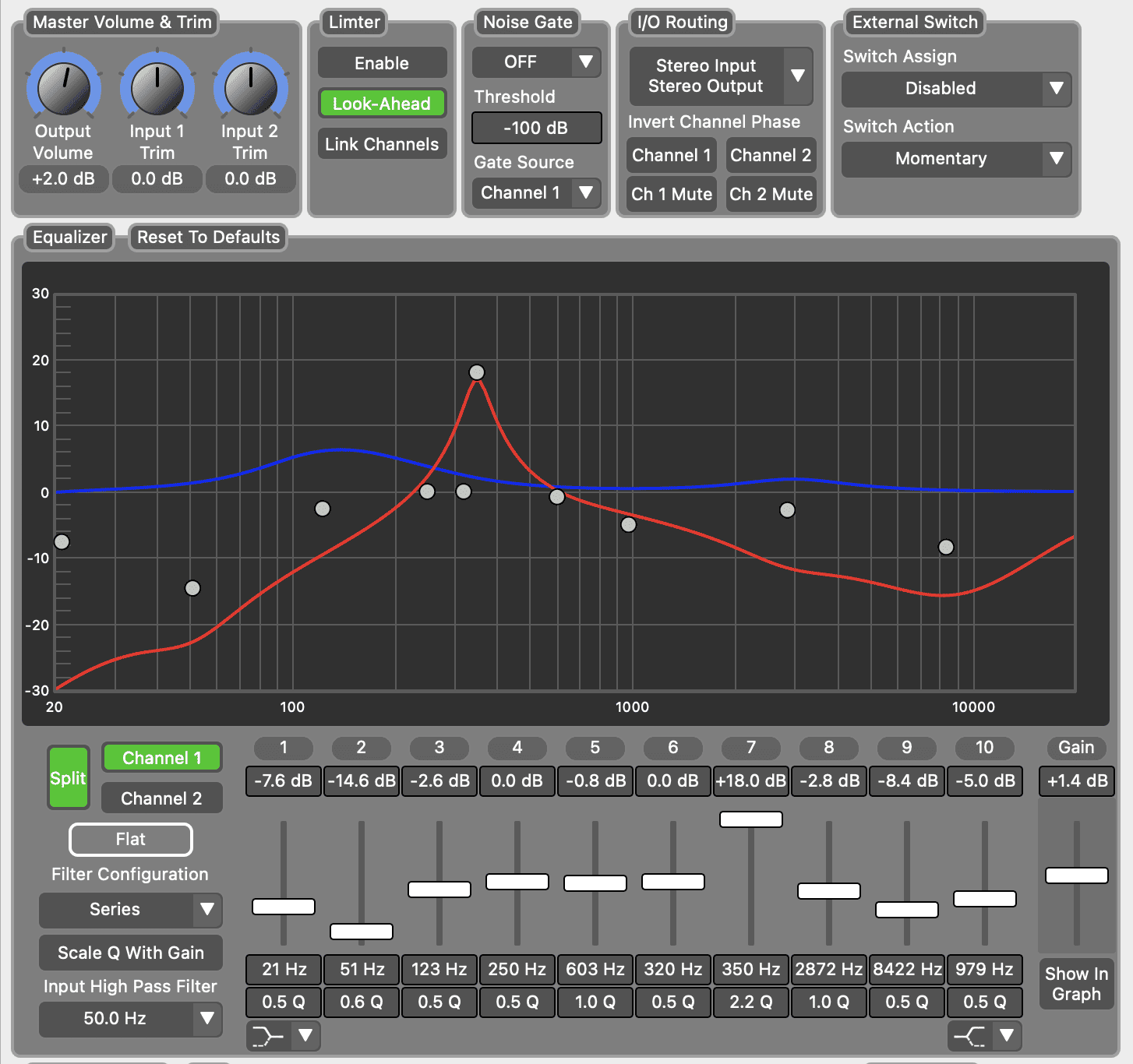Click the Output Volume knob
This screenshot has height=1064, width=1133.
click(x=64, y=88)
